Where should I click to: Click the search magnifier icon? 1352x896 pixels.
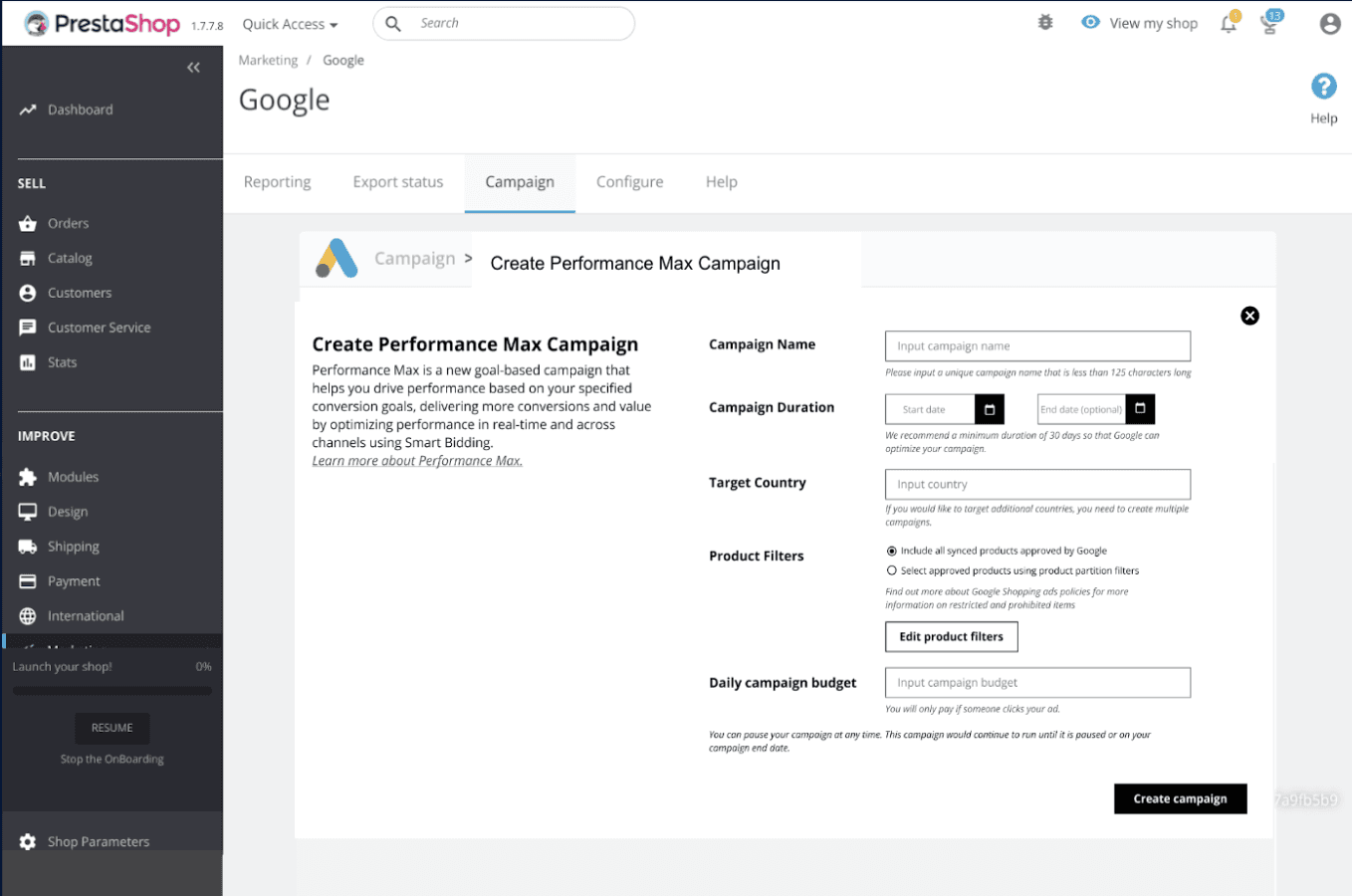pos(393,24)
